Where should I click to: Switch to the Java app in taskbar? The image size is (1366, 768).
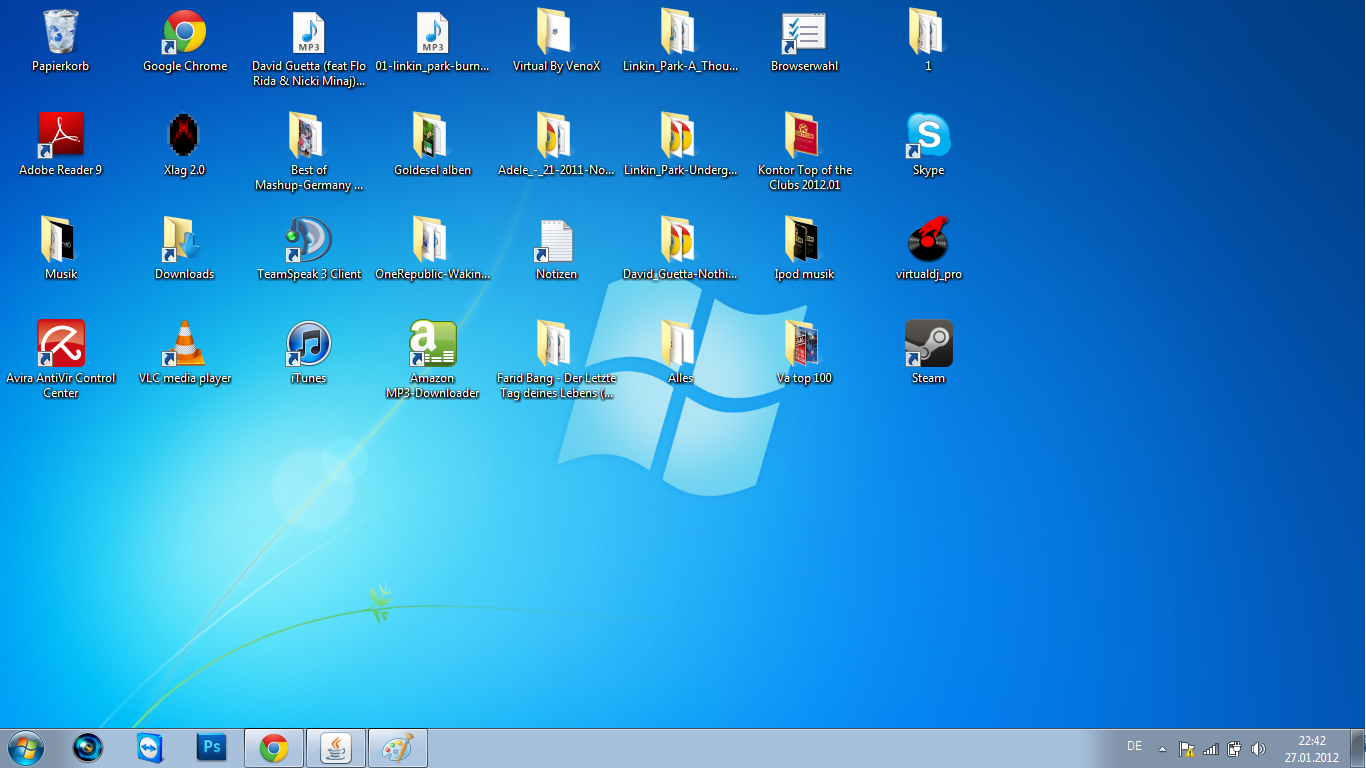coord(335,747)
